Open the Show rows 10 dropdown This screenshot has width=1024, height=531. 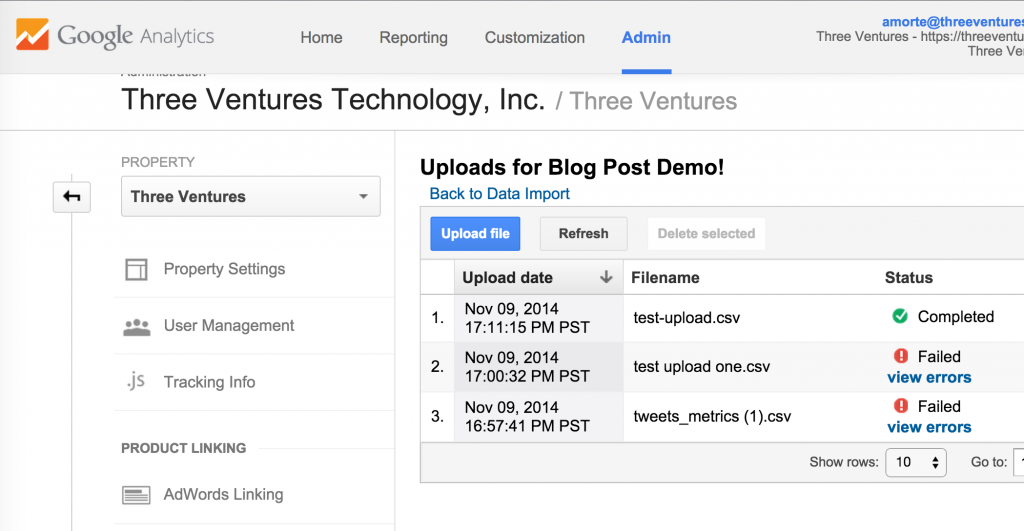point(916,462)
